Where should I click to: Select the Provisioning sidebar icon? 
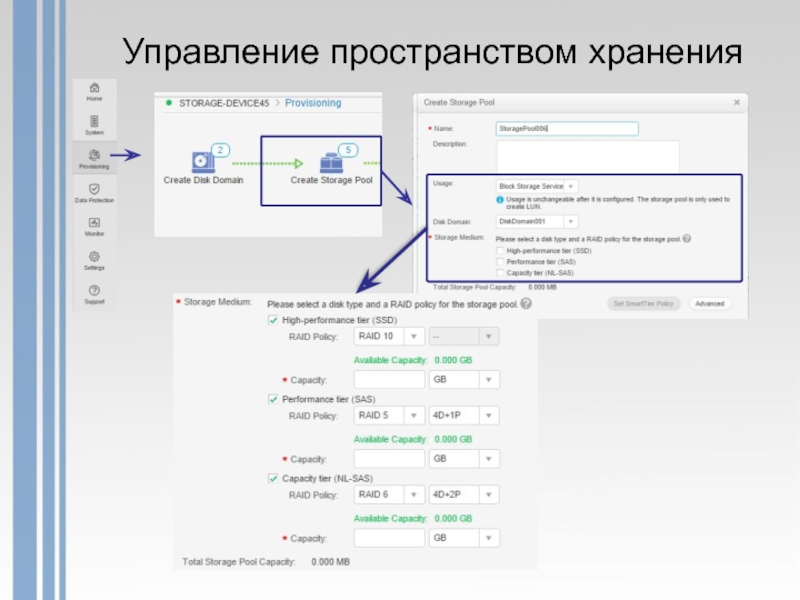tap(94, 155)
